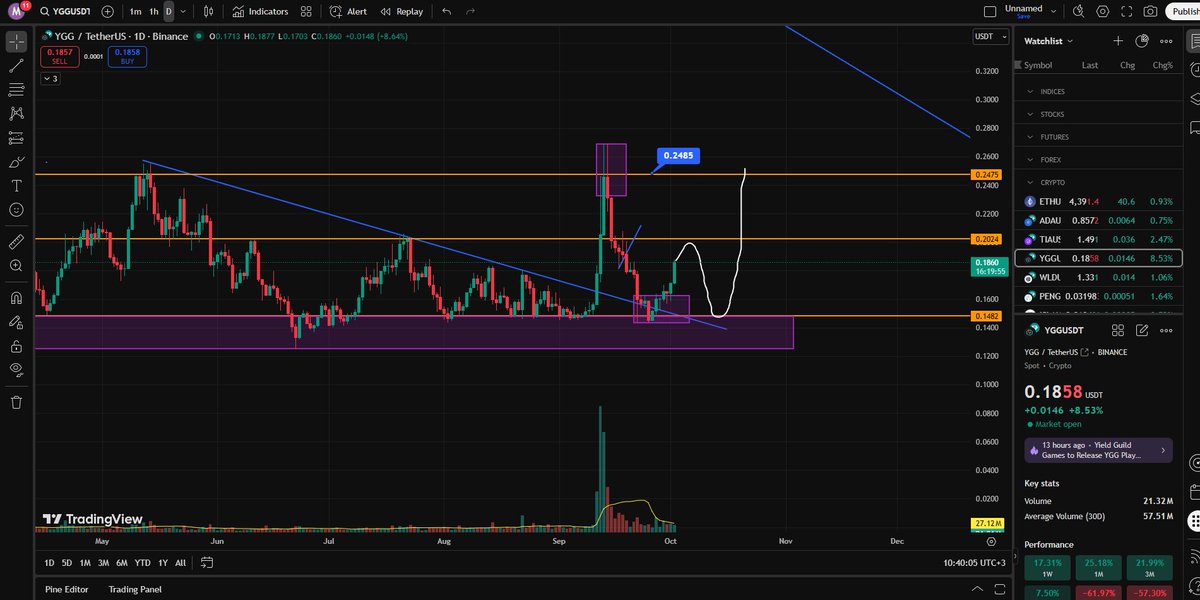The height and width of the screenshot is (600, 1200).
Task: Select the ETHU row in the watchlist
Action: 1098,201
